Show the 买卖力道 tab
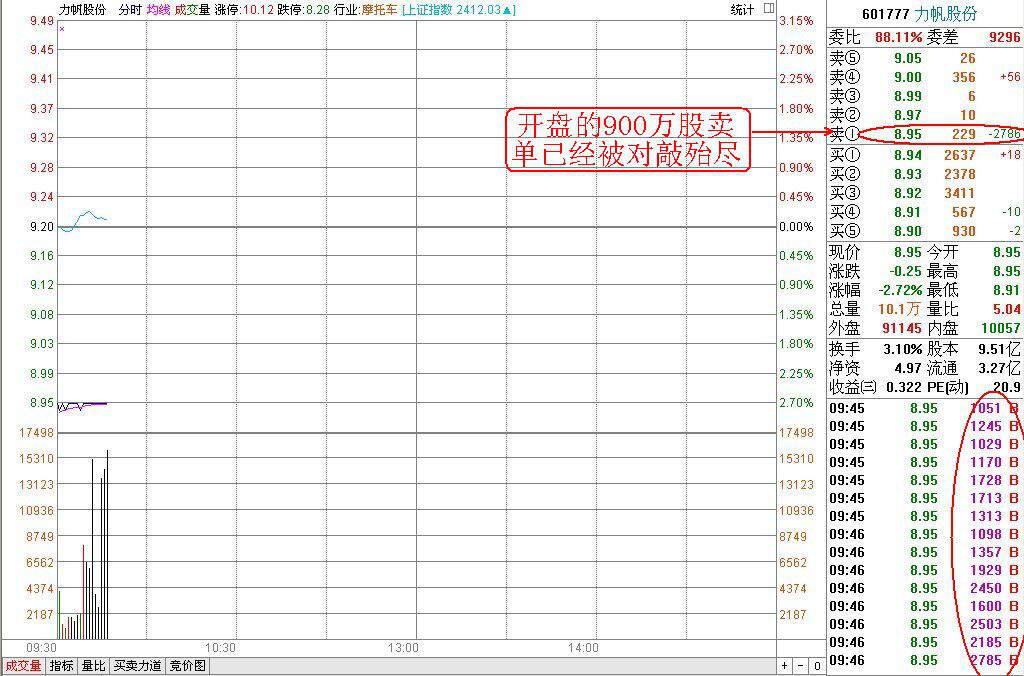 pos(136,666)
